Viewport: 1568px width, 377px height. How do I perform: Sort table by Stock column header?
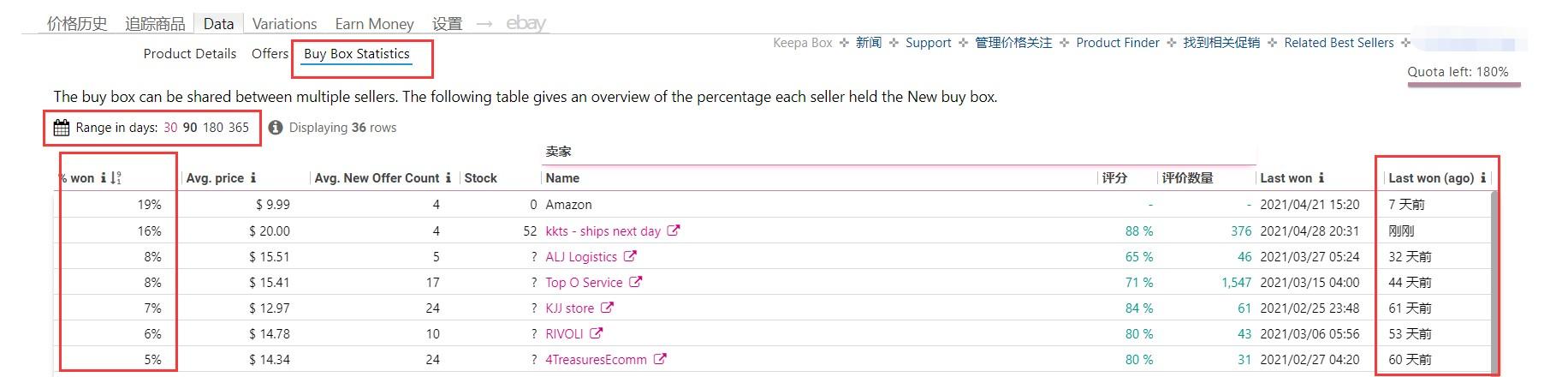(480, 178)
